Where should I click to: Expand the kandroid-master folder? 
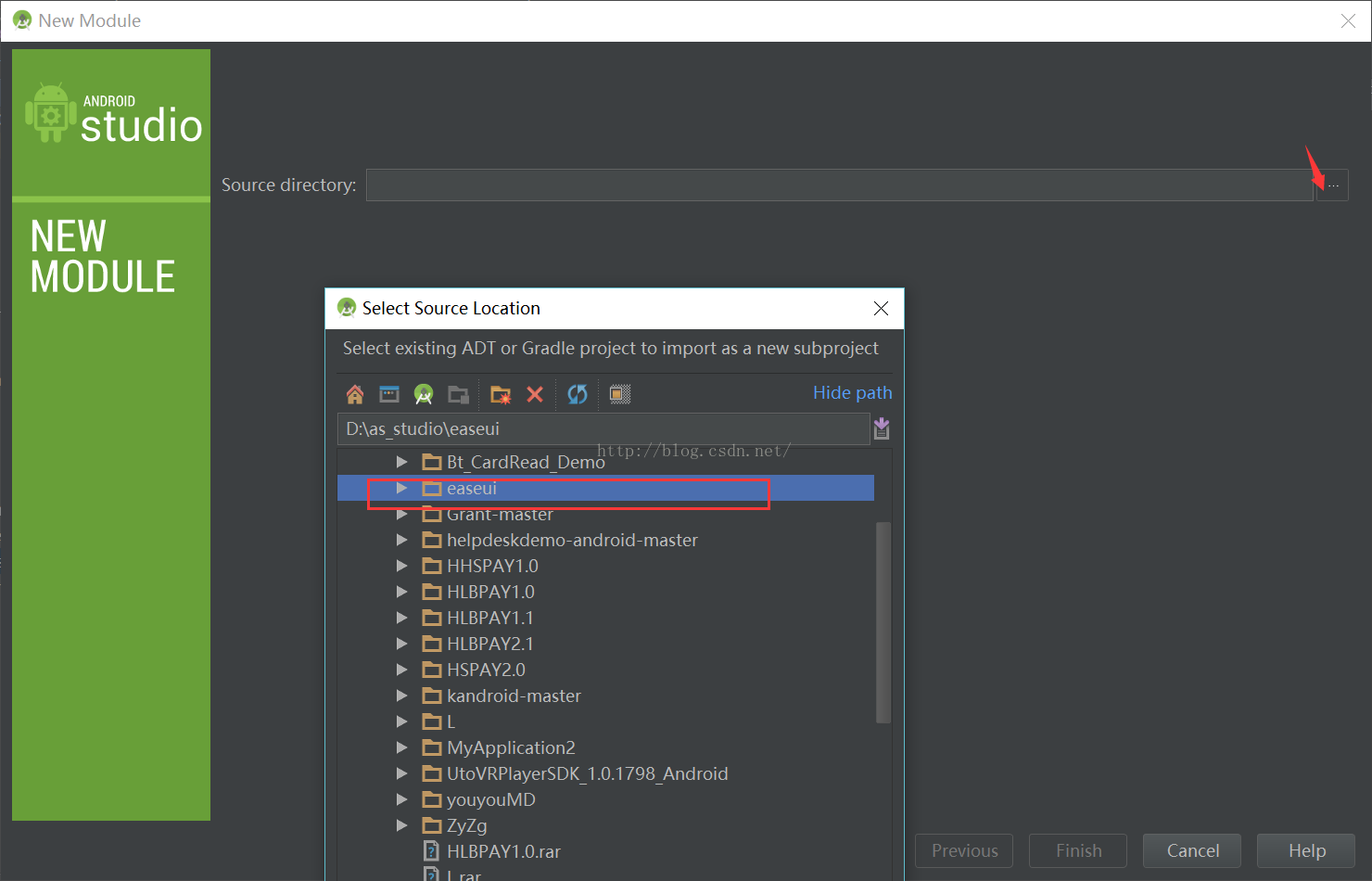pos(401,696)
